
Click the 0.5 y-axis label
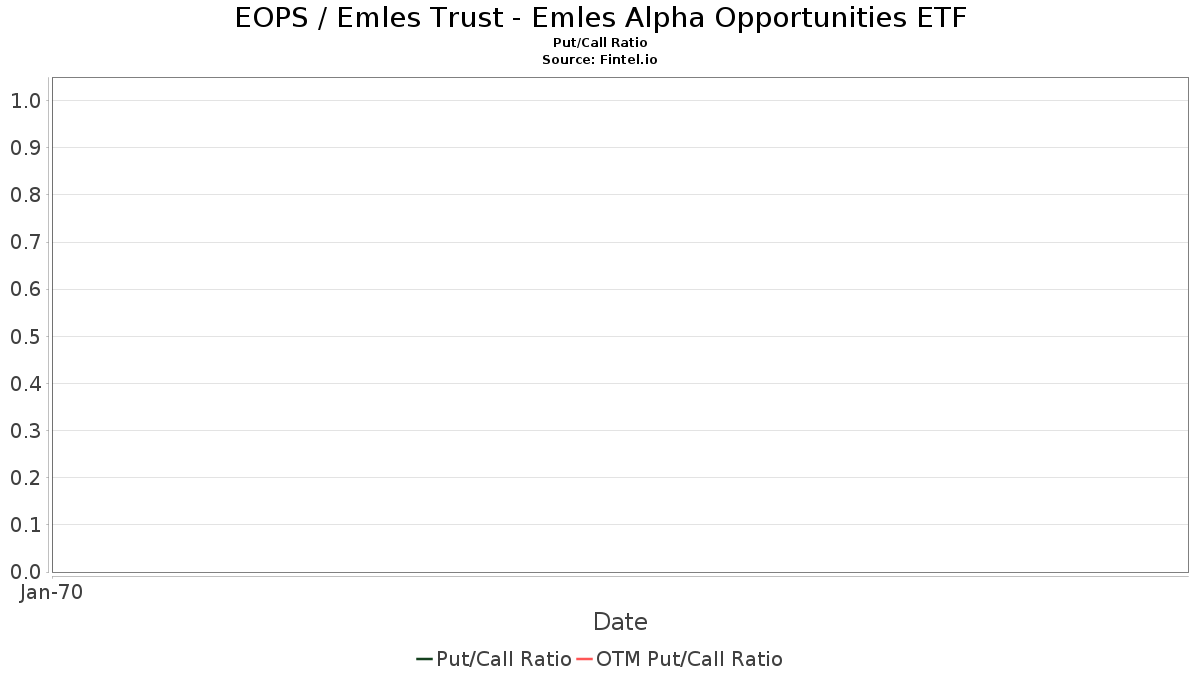[x=25, y=336]
